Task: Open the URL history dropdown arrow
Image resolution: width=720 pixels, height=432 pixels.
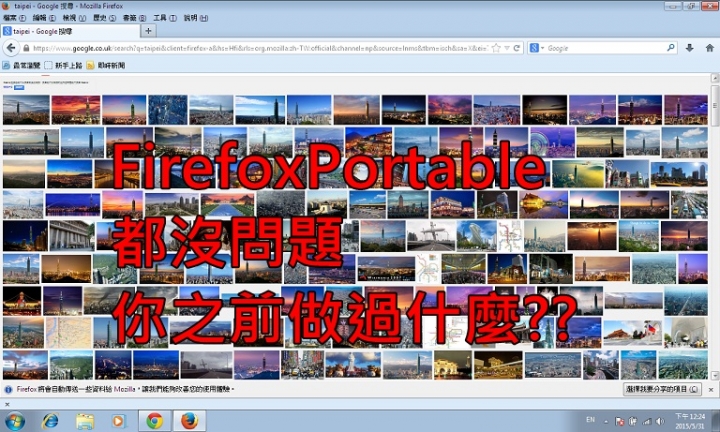Action: (507, 48)
